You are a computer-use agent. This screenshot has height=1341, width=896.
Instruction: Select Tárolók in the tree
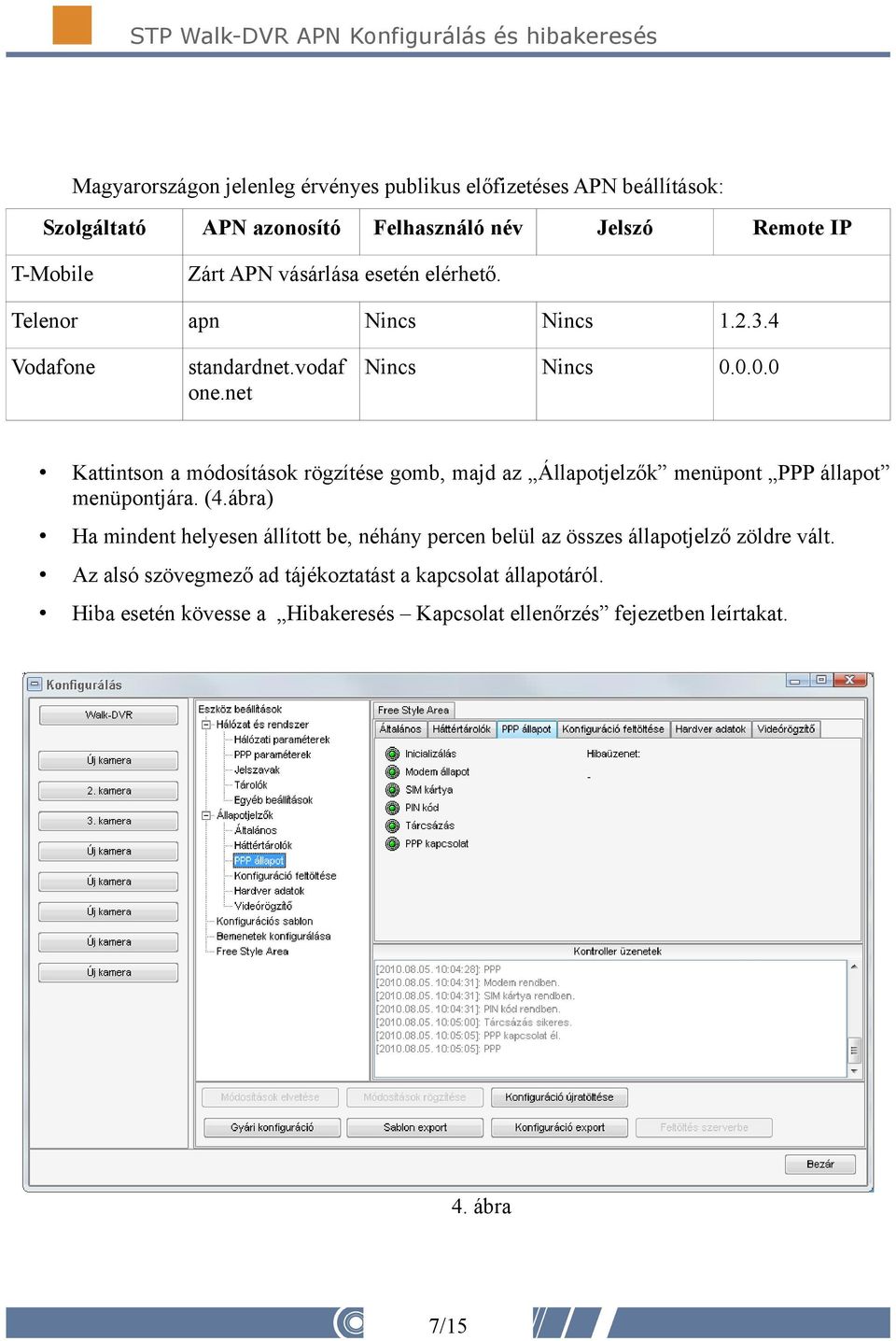[250, 785]
